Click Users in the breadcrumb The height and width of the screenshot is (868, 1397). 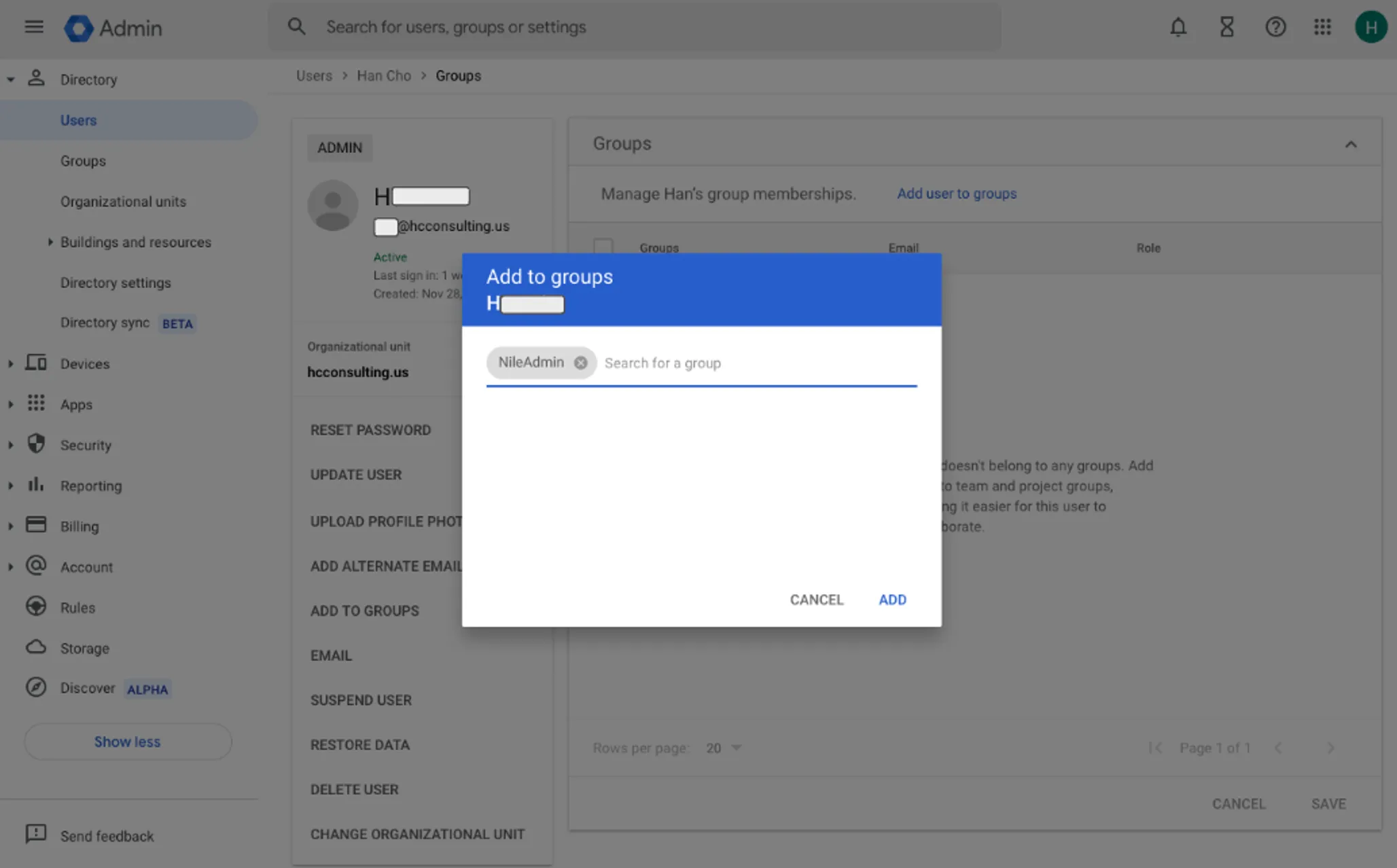314,76
